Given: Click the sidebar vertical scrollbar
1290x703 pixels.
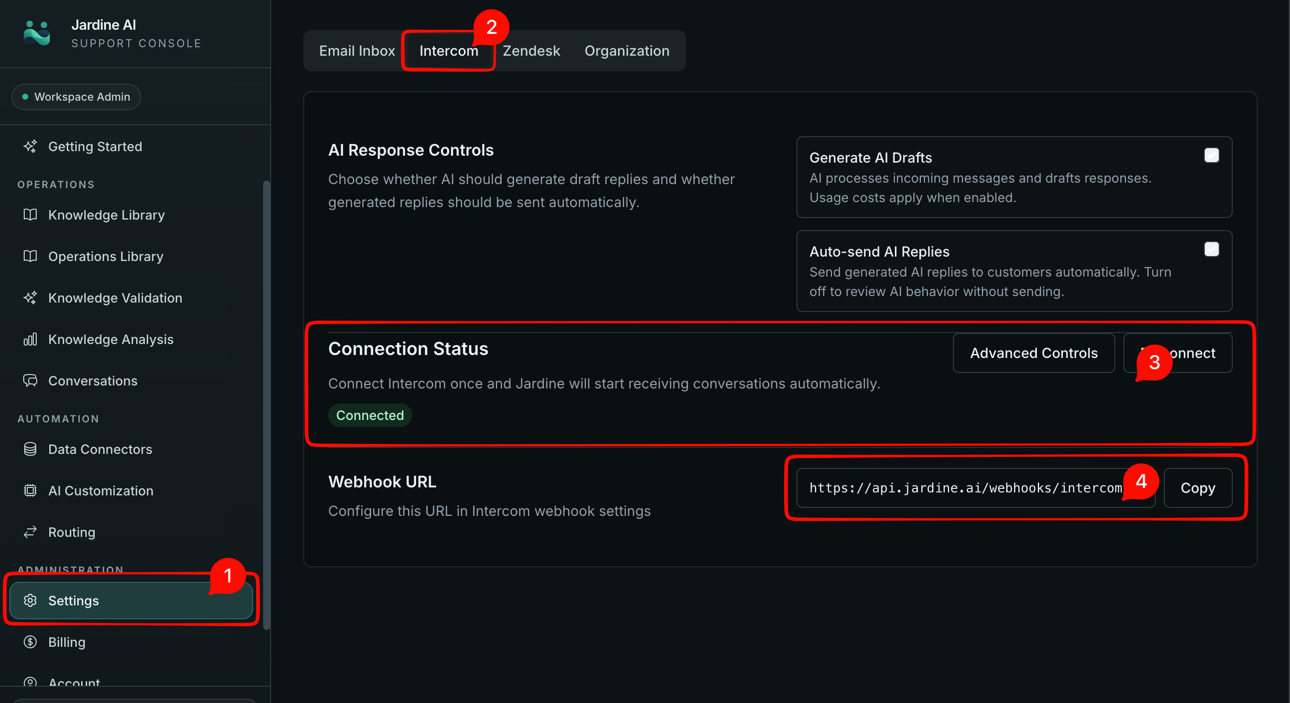Looking at the screenshot, I should pos(266,405).
